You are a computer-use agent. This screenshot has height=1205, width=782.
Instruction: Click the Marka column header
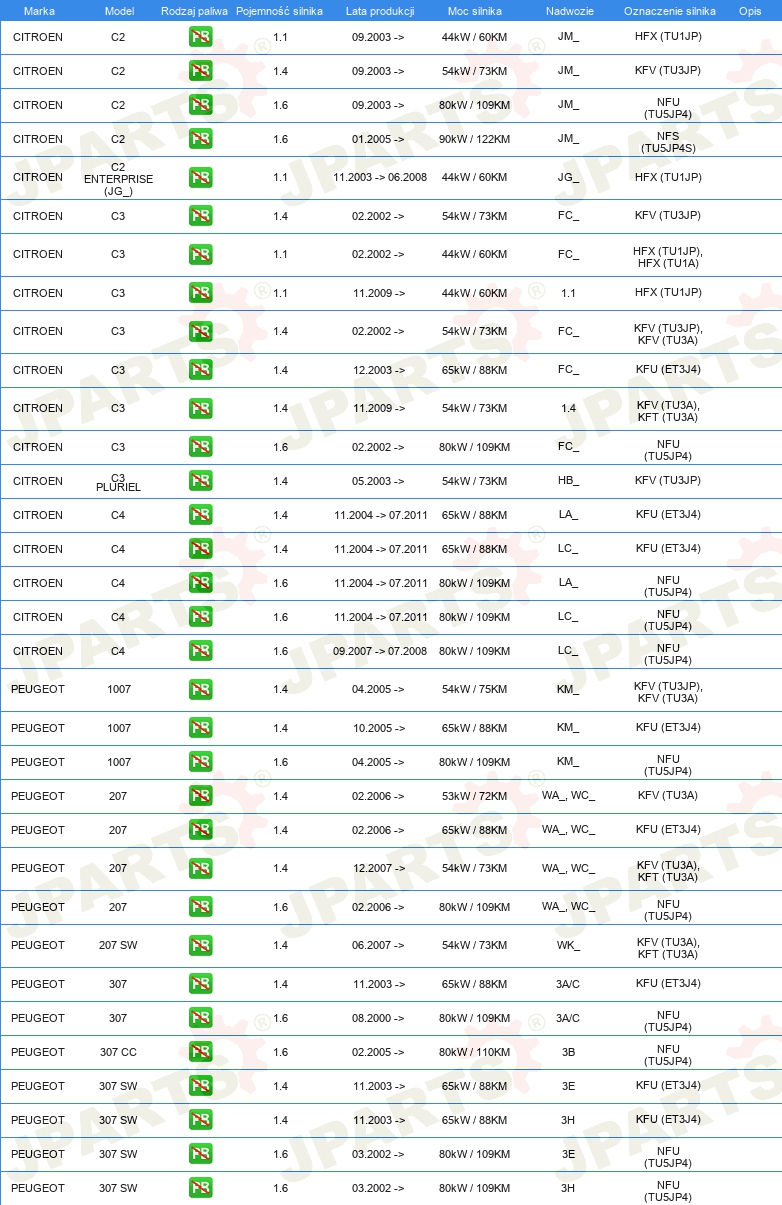click(x=39, y=10)
